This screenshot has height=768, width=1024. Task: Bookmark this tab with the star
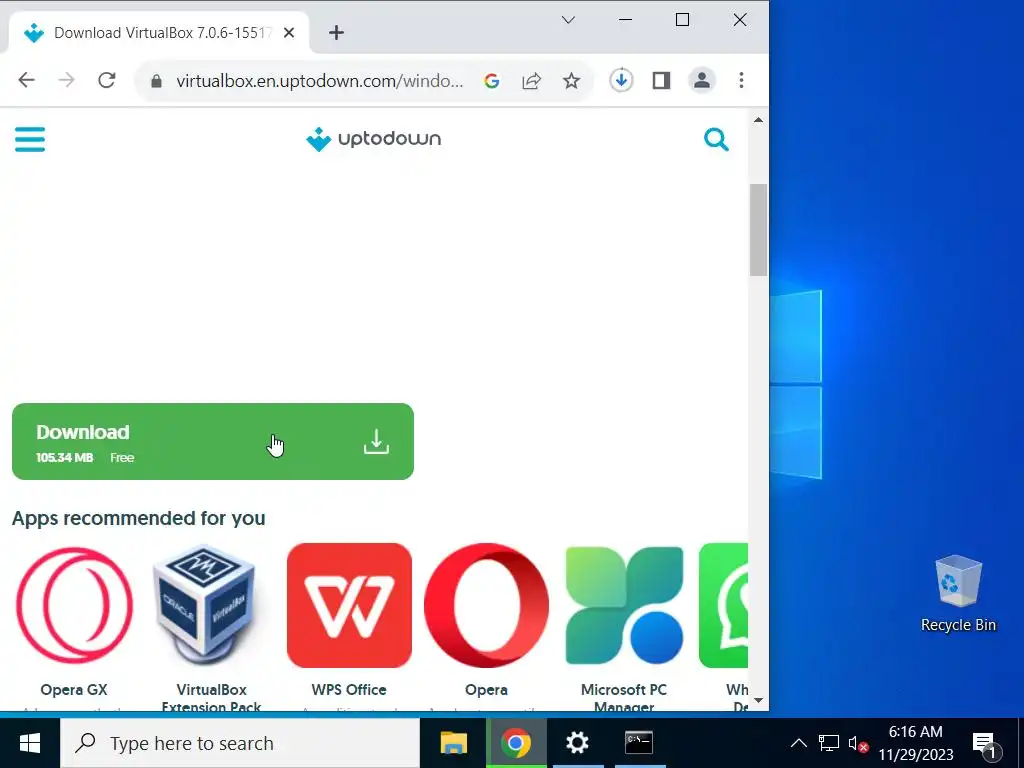click(x=571, y=81)
